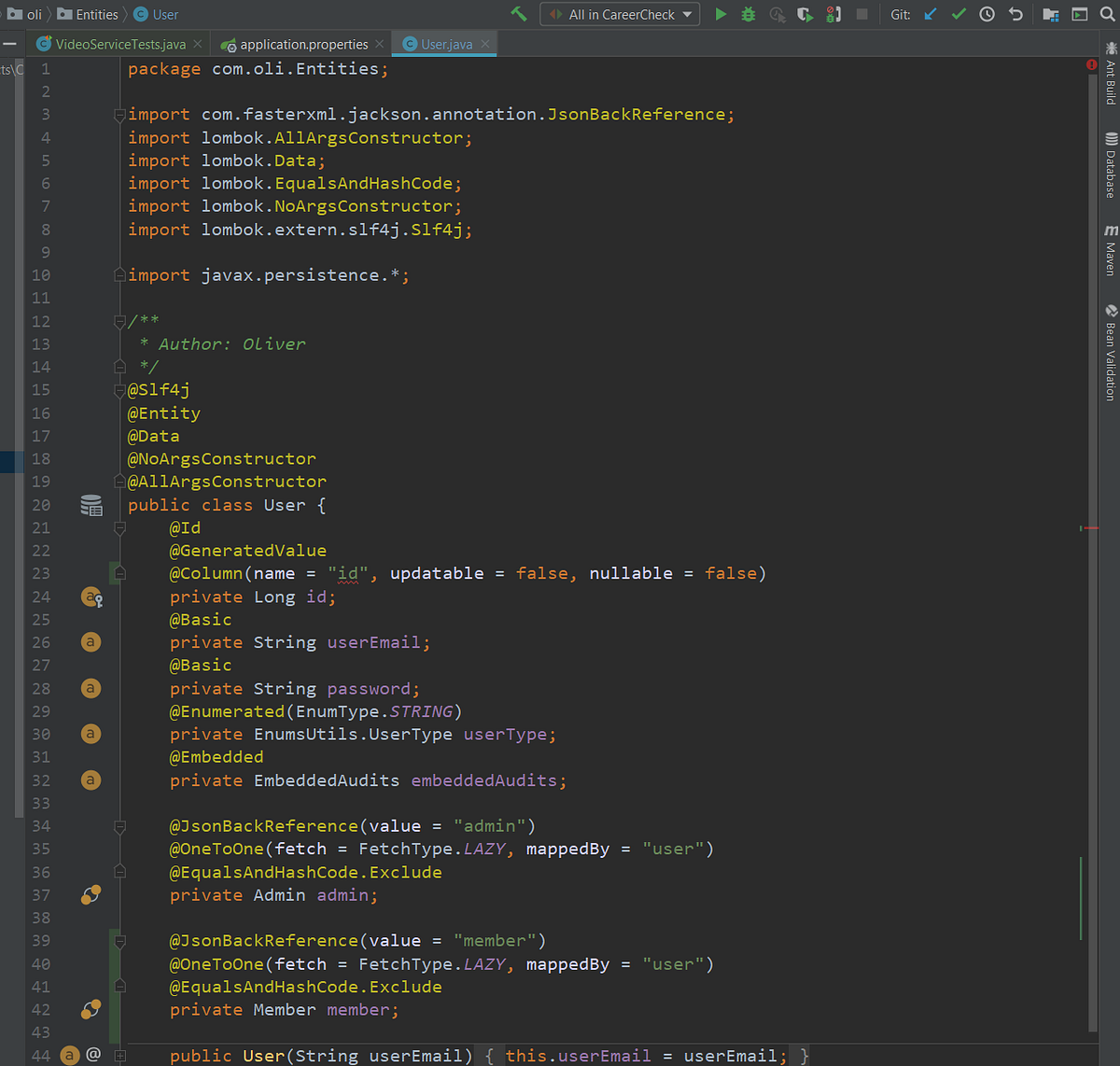Close the application.properties tab
1120x1066 pixels.
click(379, 44)
